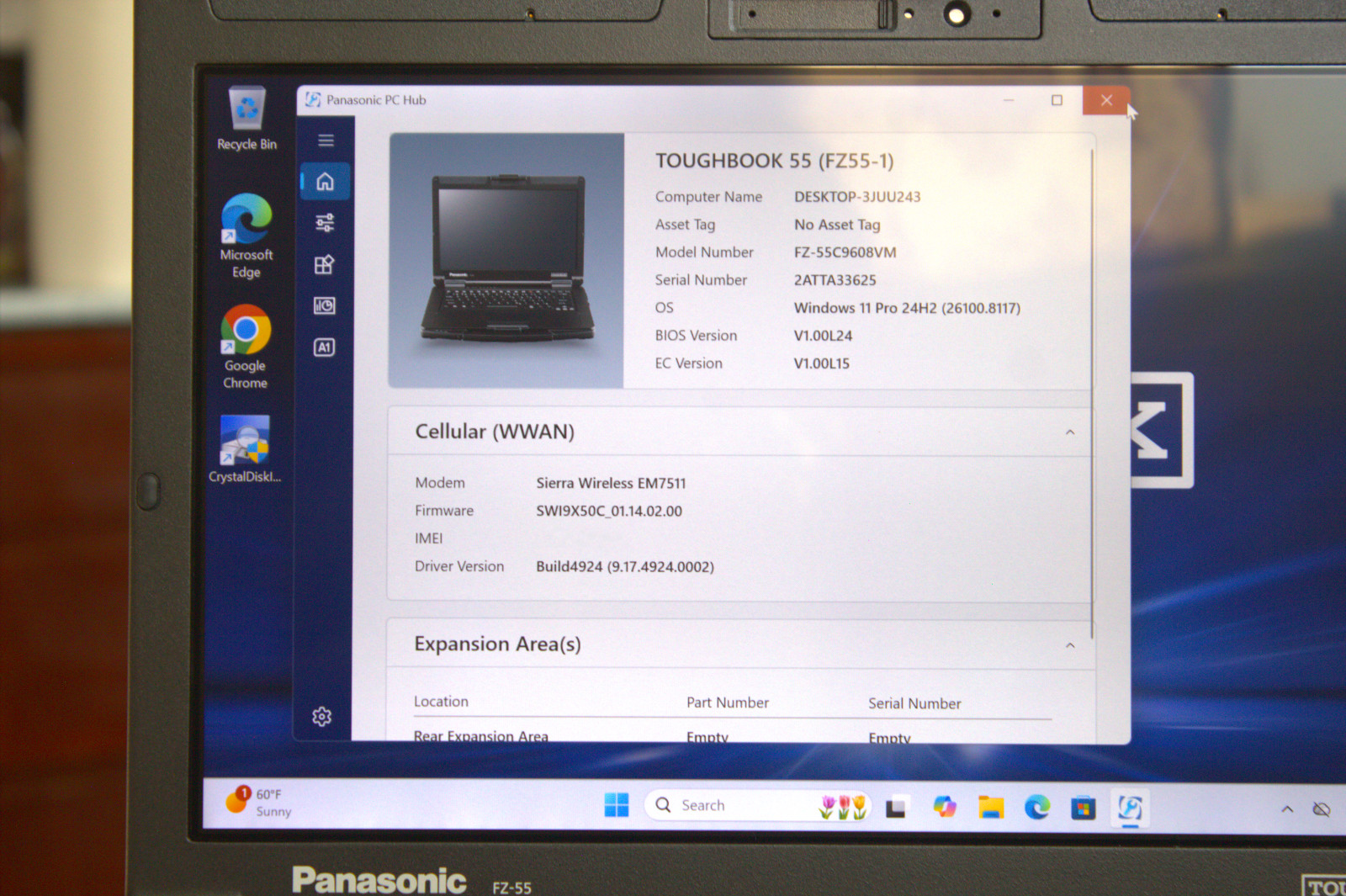Click the No Asset Tag value
The width and height of the screenshot is (1346, 896).
click(x=837, y=225)
